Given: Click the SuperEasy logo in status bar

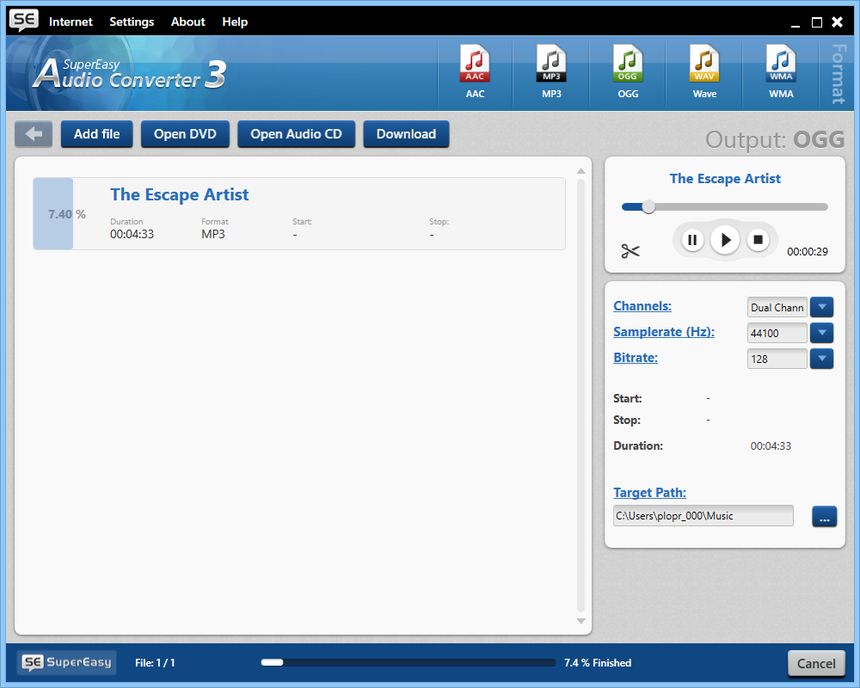Looking at the screenshot, I should coord(67,662).
